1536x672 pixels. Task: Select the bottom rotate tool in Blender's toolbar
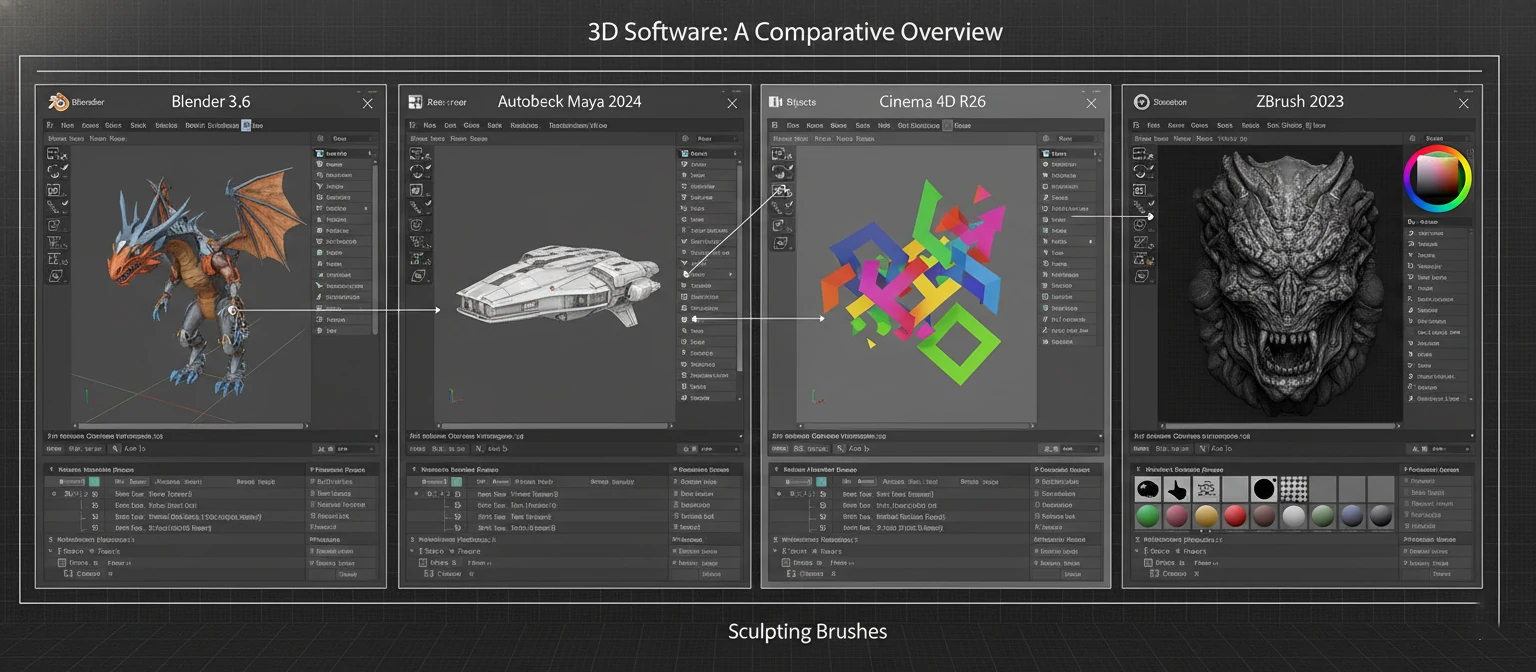coord(55,274)
